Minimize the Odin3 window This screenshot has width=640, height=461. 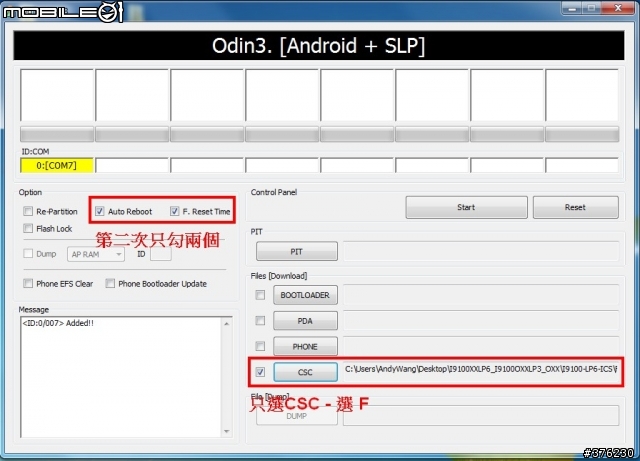point(572,8)
